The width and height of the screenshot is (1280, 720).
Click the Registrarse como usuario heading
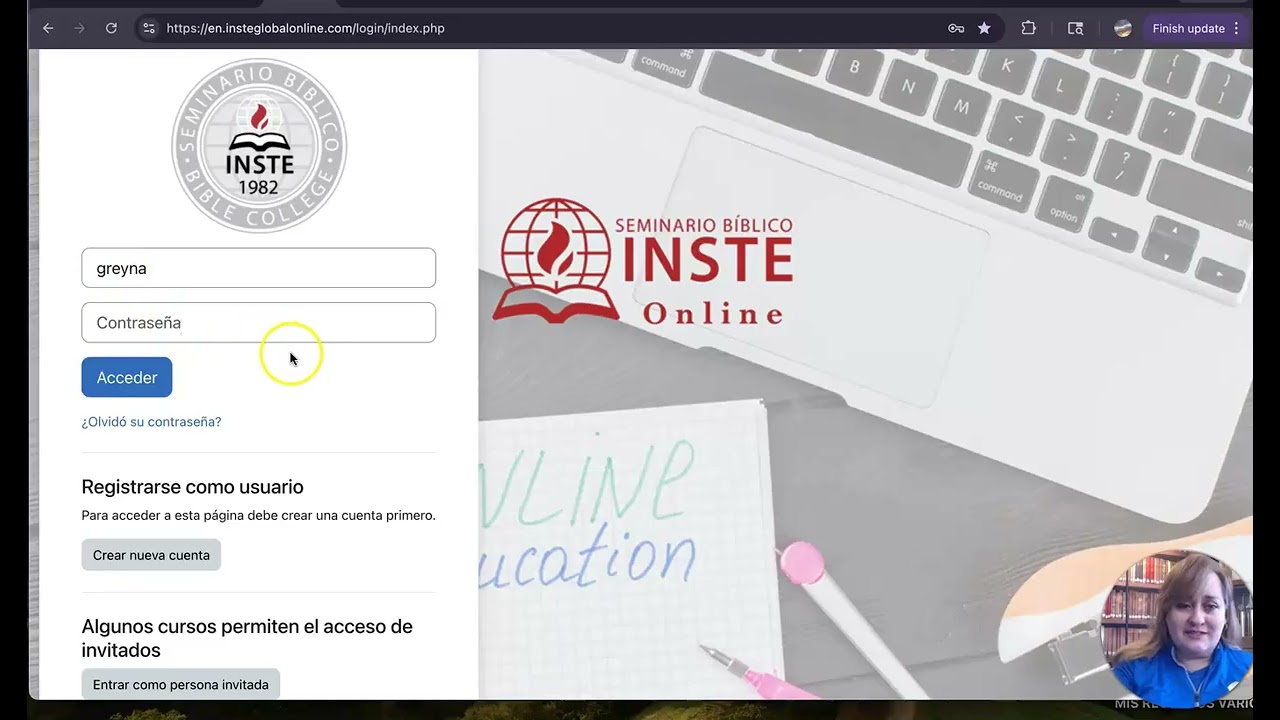(192, 487)
